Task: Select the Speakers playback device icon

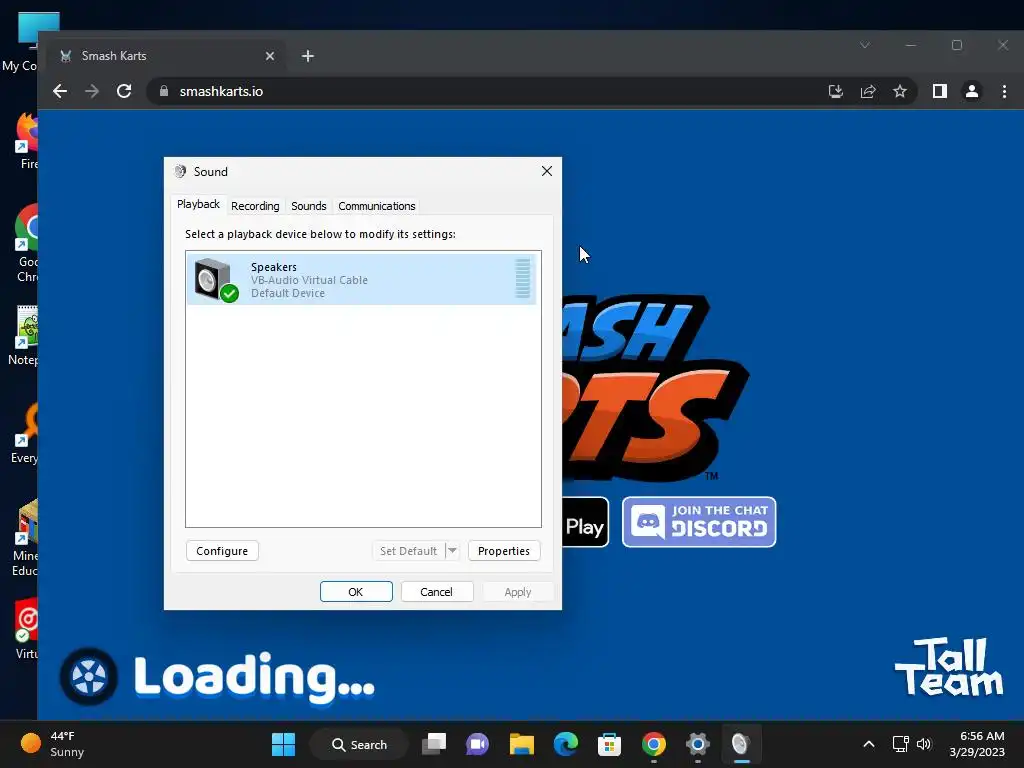Action: [x=217, y=280]
